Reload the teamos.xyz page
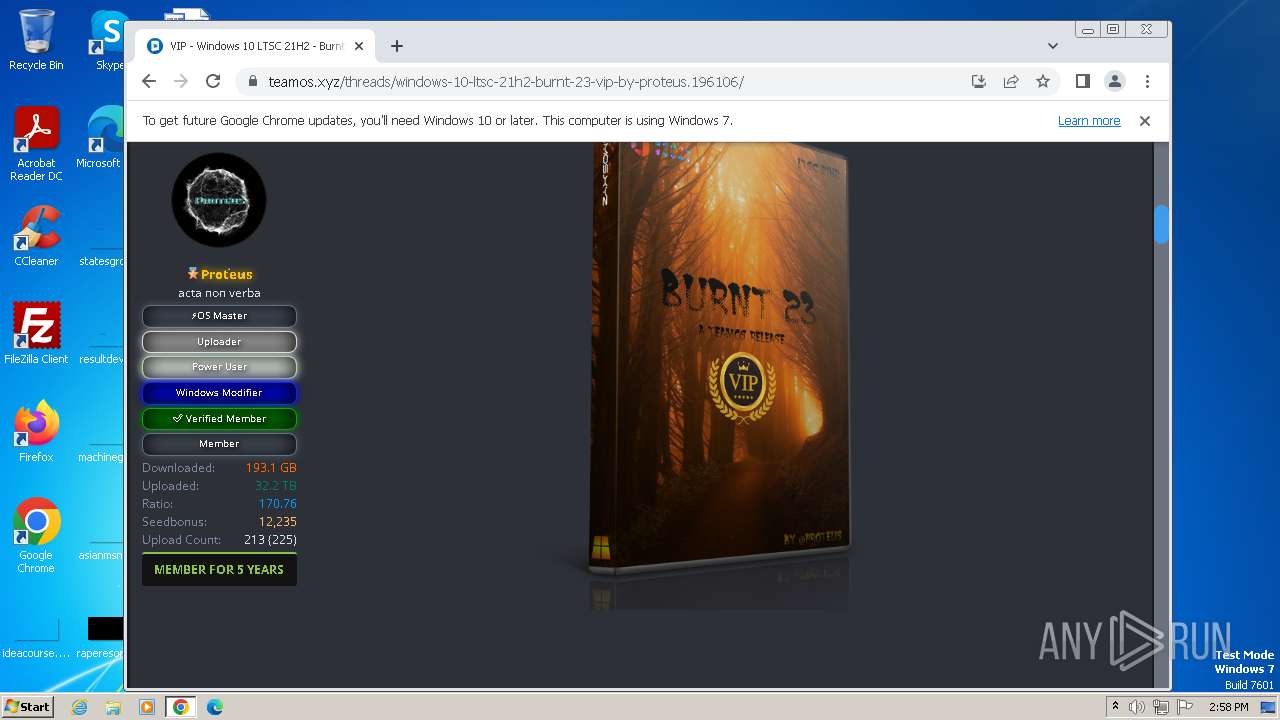The image size is (1280, 720). pyautogui.click(x=213, y=82)
